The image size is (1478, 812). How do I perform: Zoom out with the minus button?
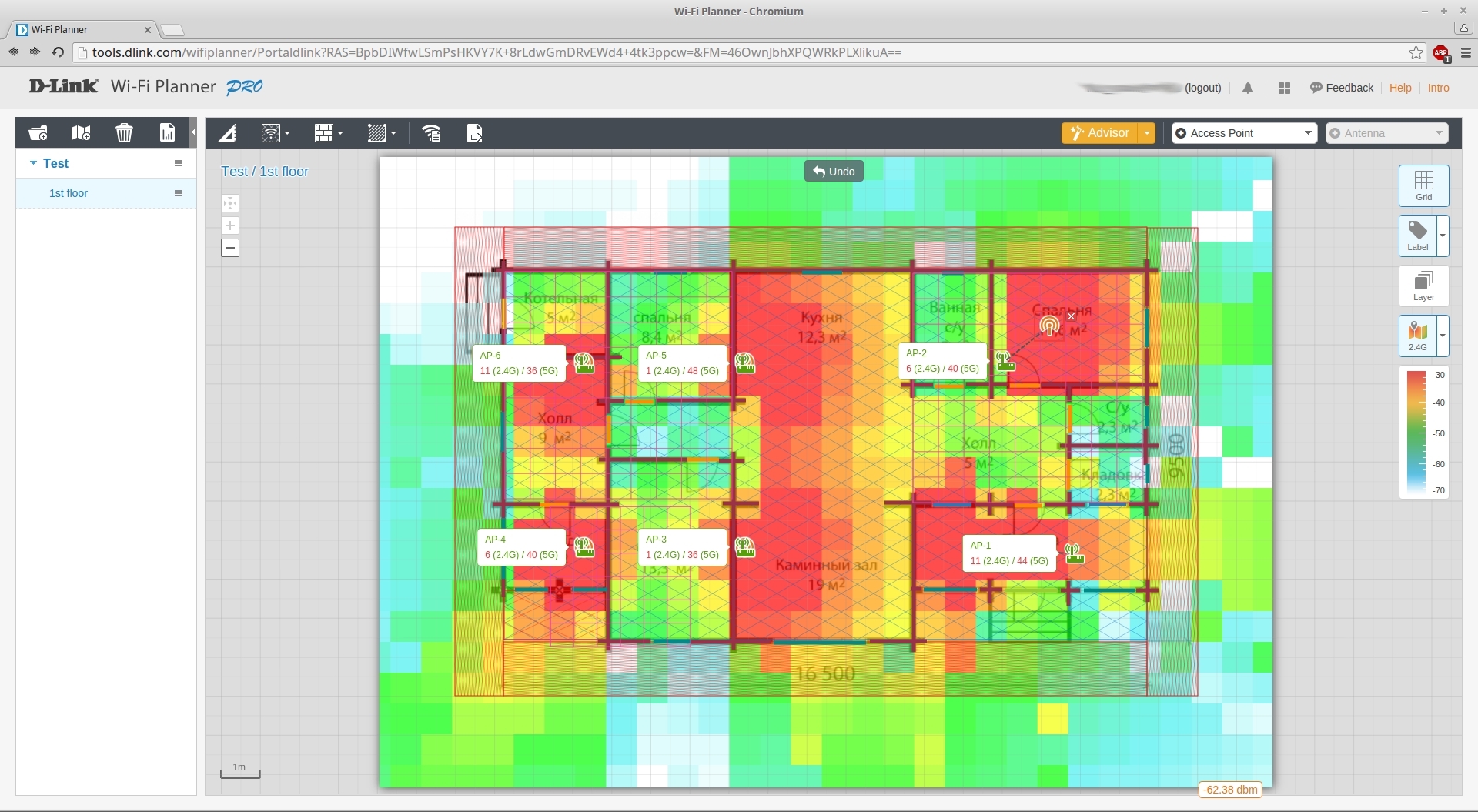point(230,248)
